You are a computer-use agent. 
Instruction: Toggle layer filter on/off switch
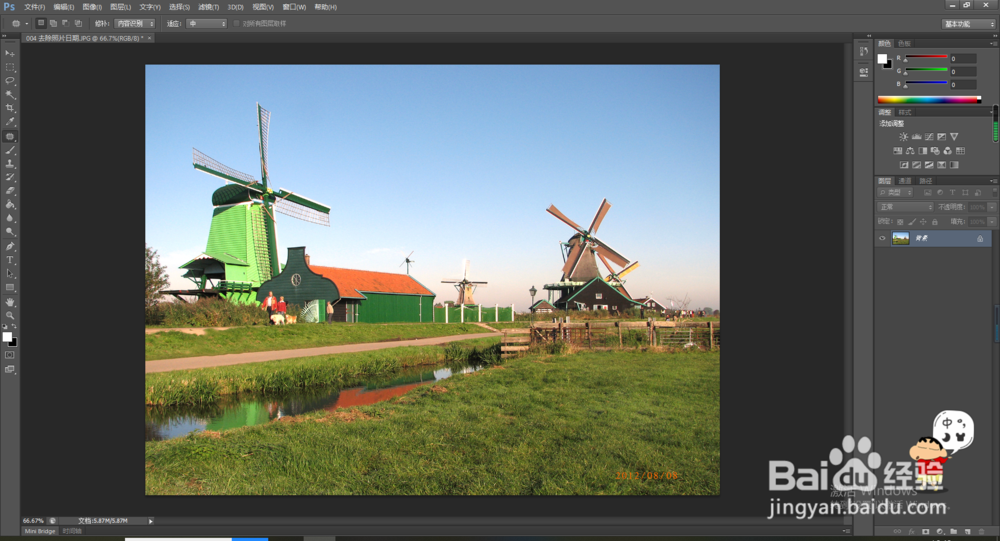[x=994, y=192]
